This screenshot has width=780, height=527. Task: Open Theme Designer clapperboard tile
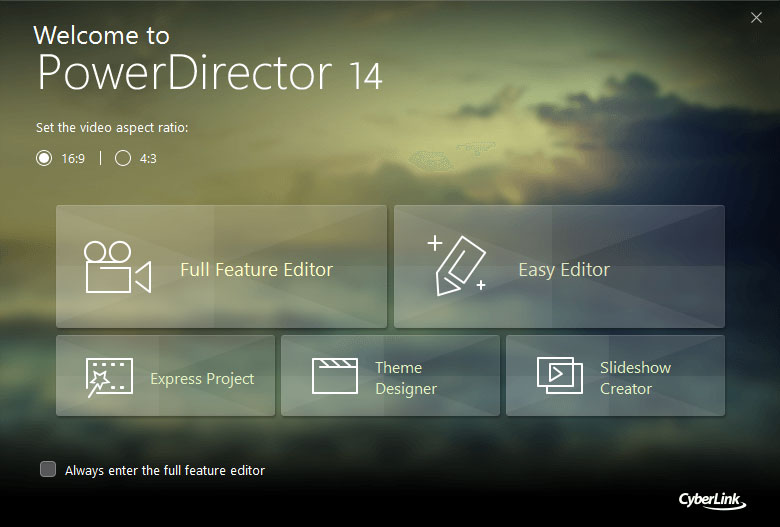(x=390, y=376)
